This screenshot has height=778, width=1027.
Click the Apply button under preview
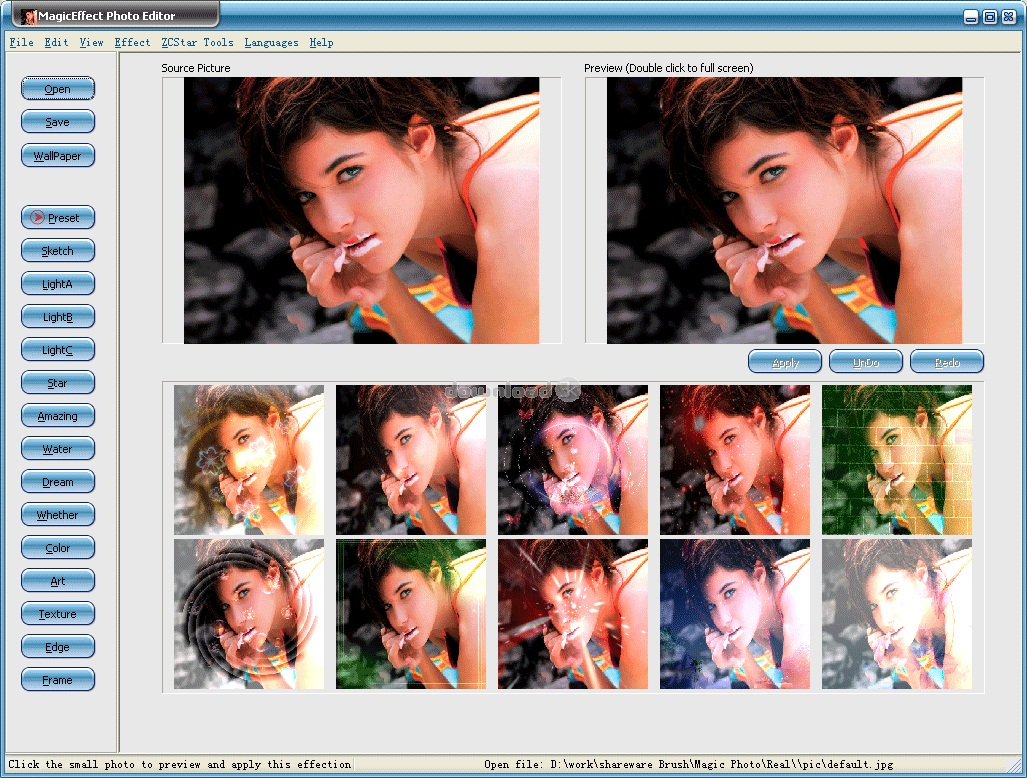point(785,362)
